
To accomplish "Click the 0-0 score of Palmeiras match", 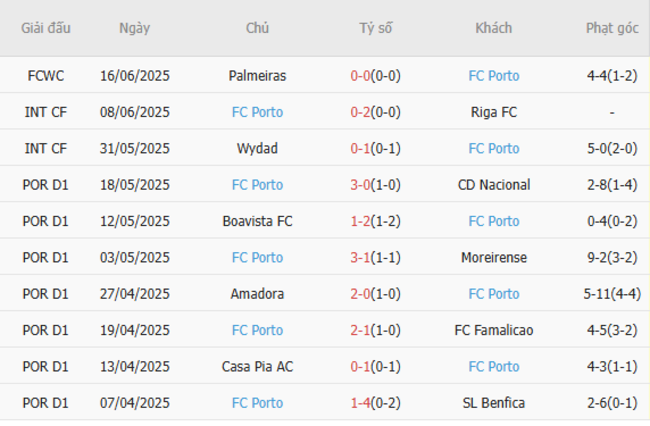I will [362, 76].
